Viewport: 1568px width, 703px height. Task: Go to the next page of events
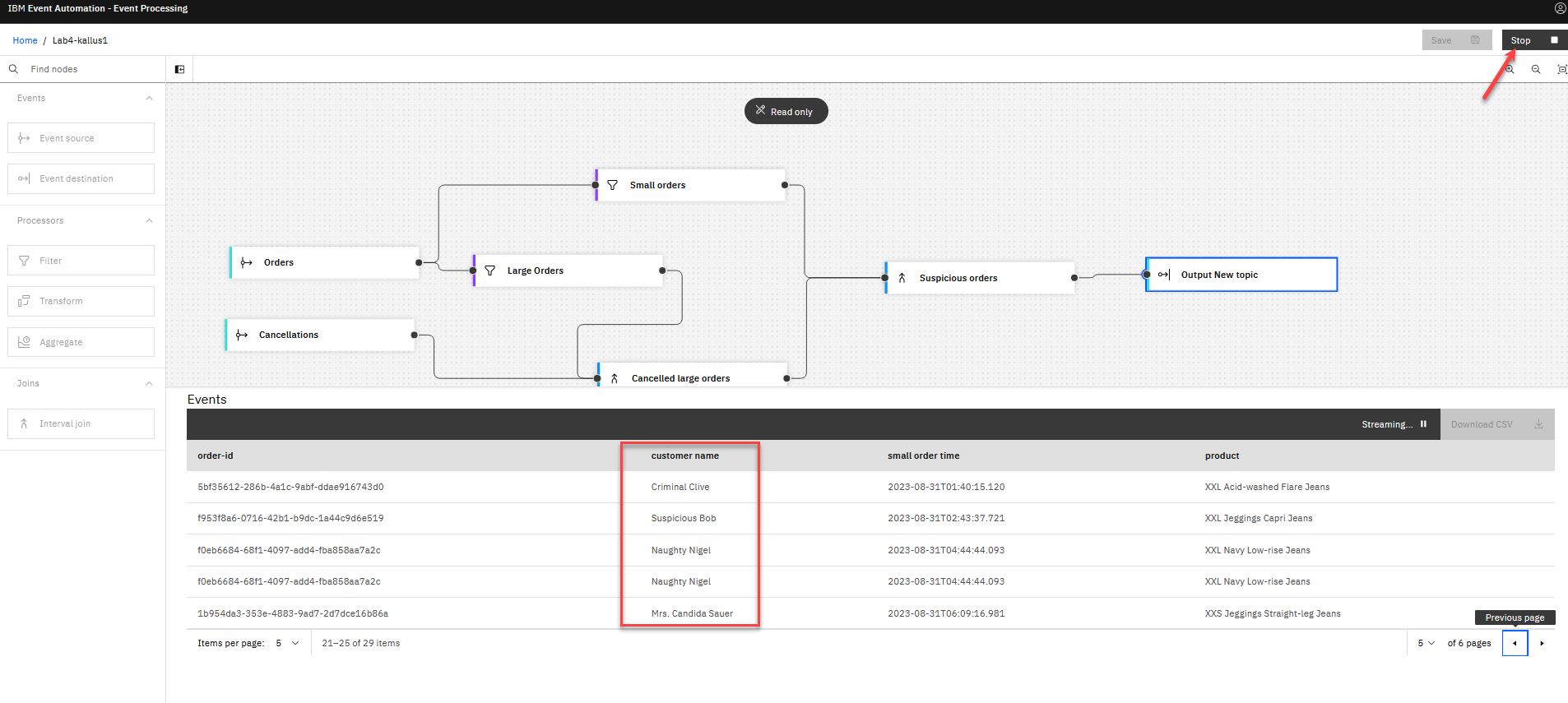[x=1542, y=644]
